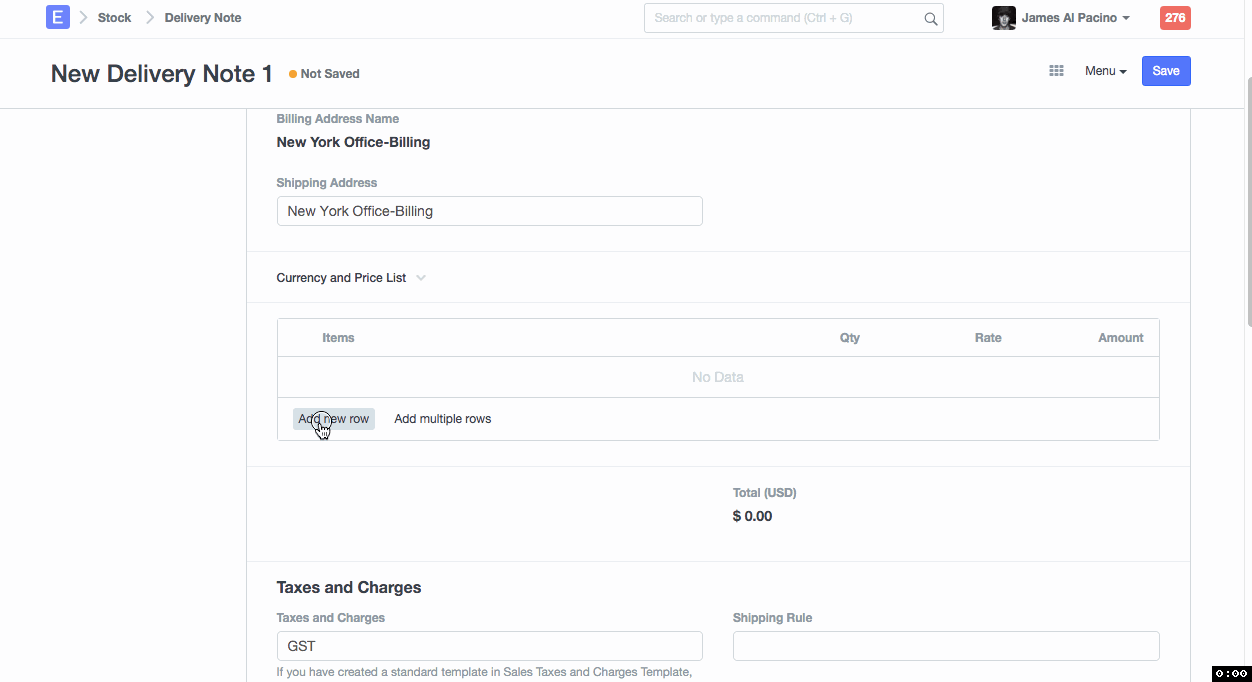Click the page's vertical scrollbar
Viewport: 1252px width, 682px height.
1247,200
